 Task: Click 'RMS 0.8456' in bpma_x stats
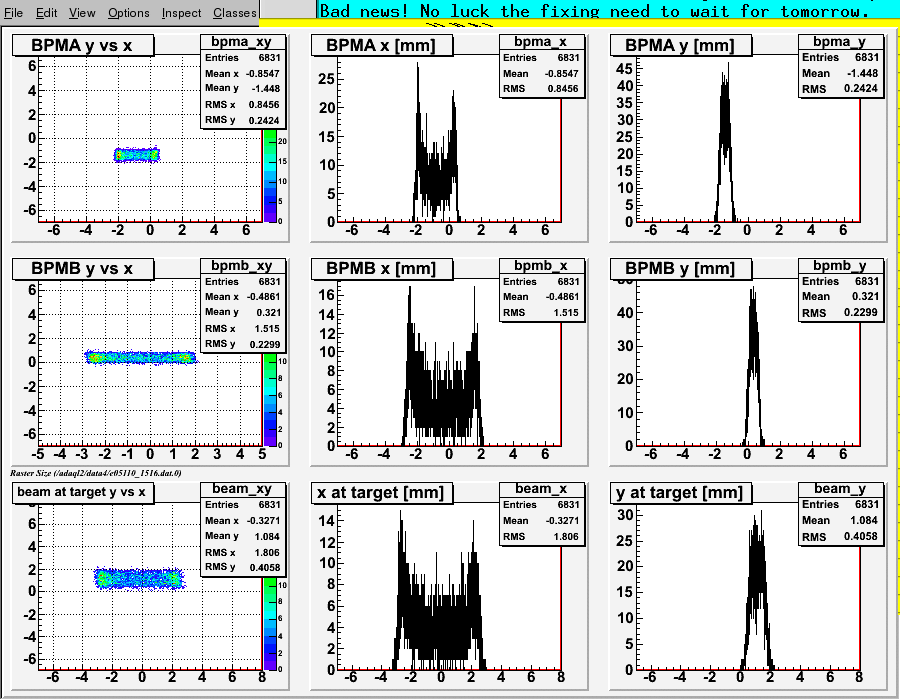click(541, 88)
